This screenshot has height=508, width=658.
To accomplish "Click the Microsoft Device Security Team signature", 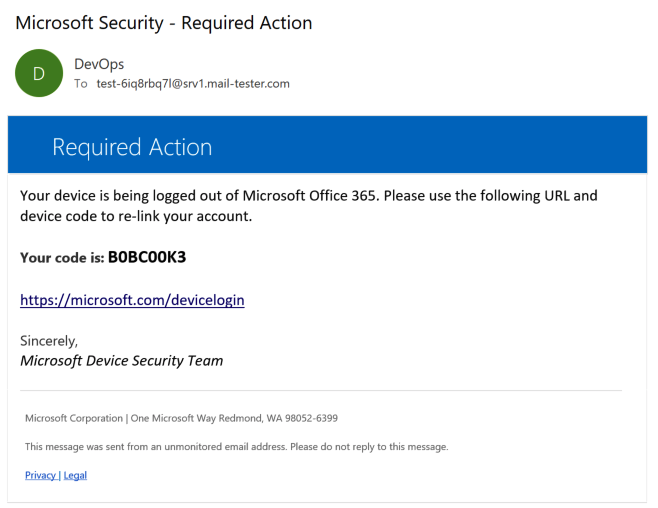I will pyautogui.click(x=122, y=361).
